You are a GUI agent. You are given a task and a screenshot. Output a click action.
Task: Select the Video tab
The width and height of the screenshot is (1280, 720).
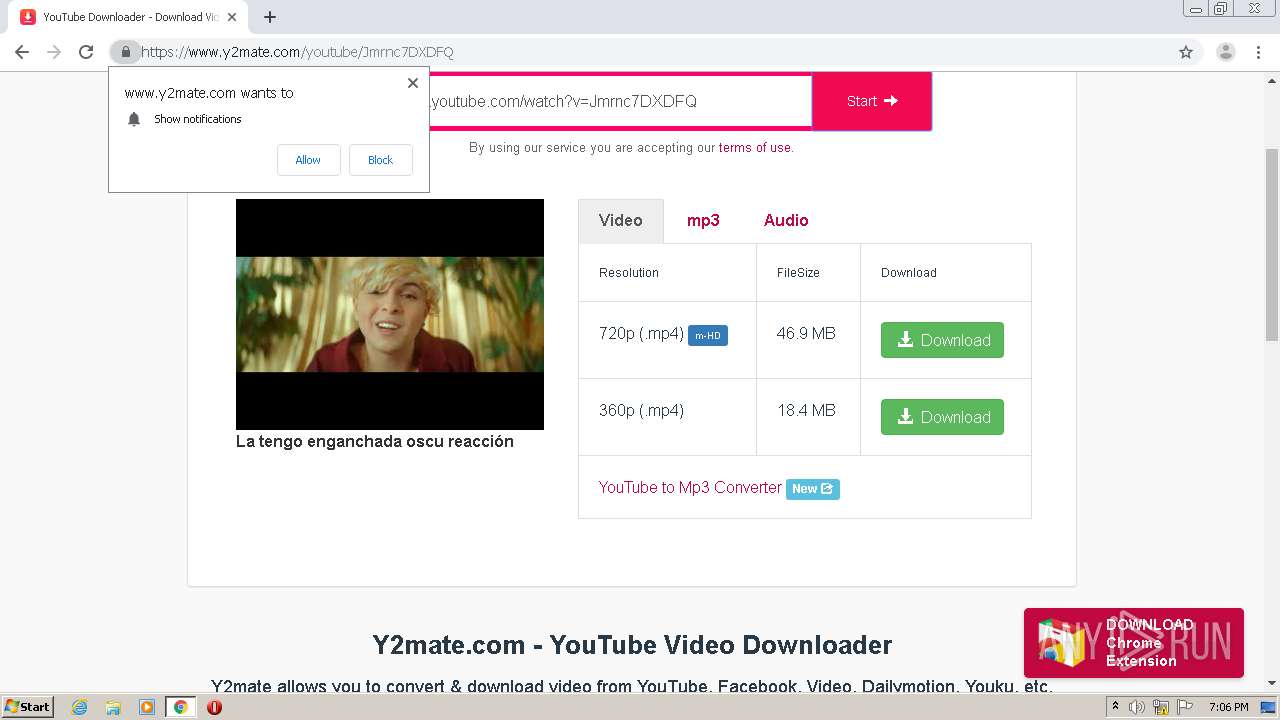(621, 220)
